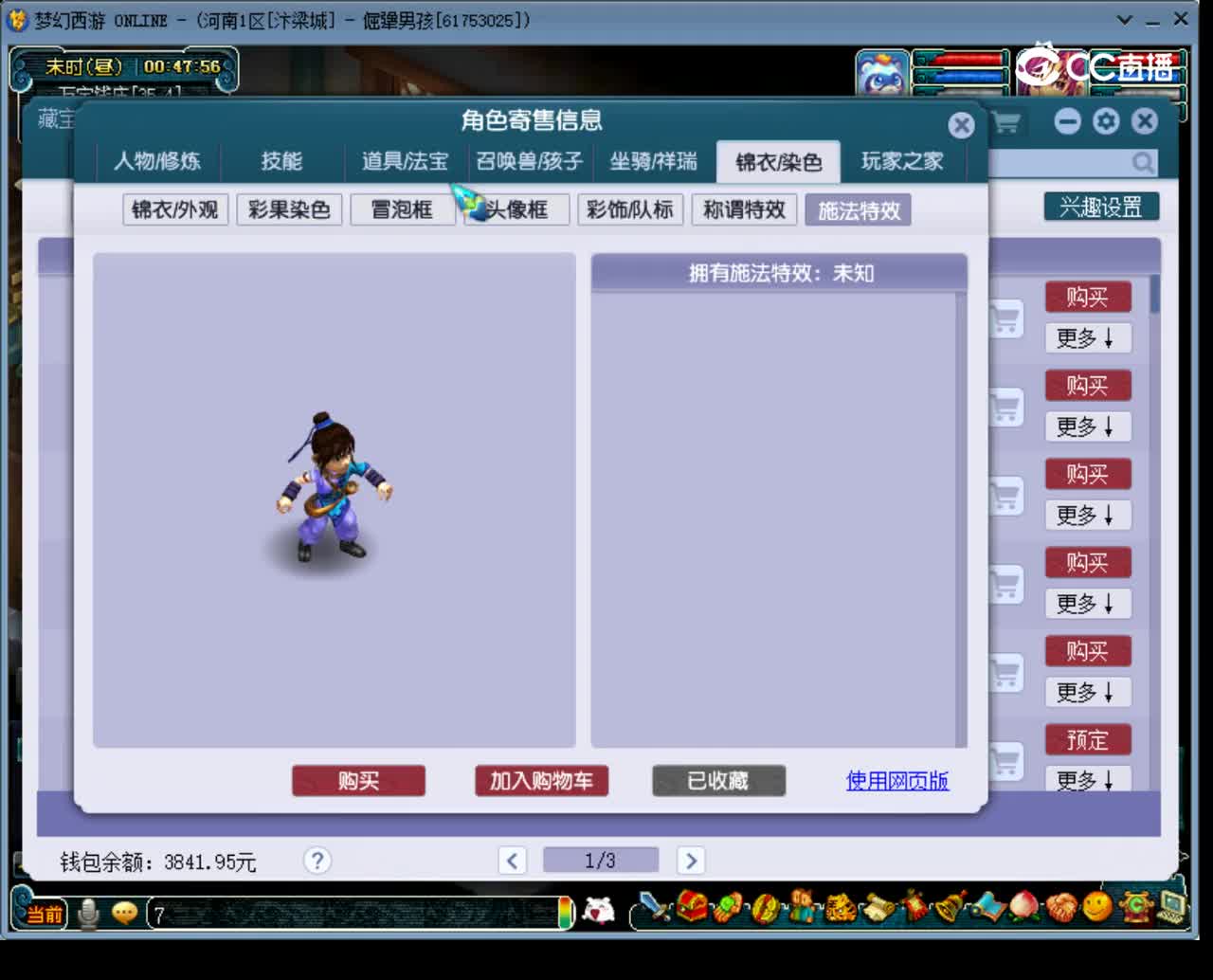Click the pet's red health bar

[960, 62]
